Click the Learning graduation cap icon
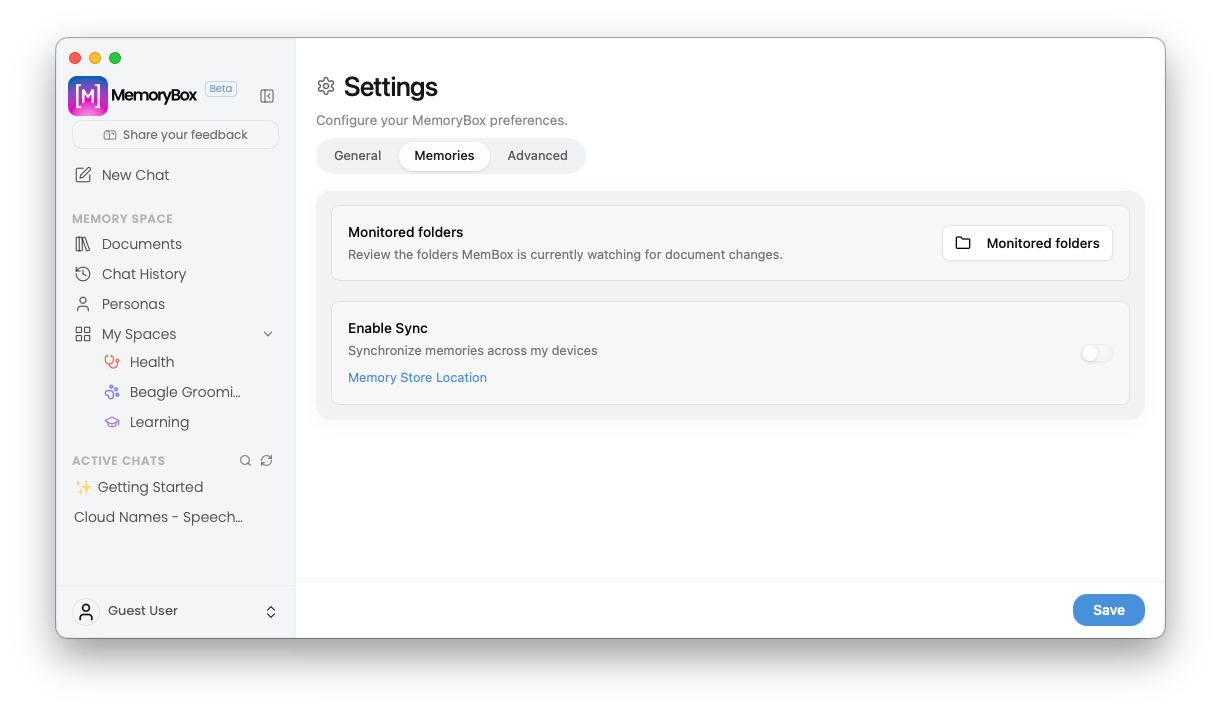This screenshot has height=712, width=1221. pos(112,422)
